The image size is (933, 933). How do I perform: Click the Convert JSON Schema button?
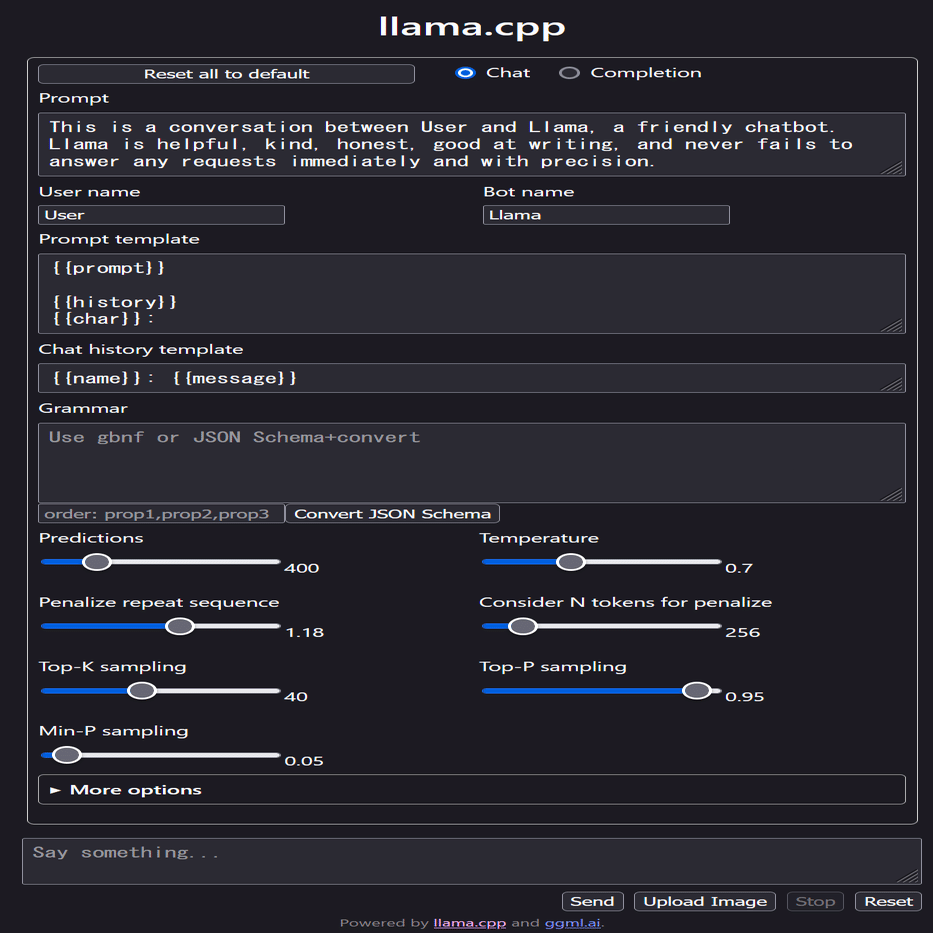click(393, 514)
